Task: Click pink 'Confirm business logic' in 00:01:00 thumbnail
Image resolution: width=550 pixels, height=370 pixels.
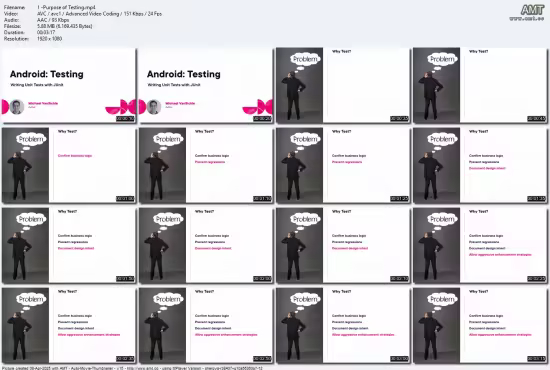Action: coord(75,156)
